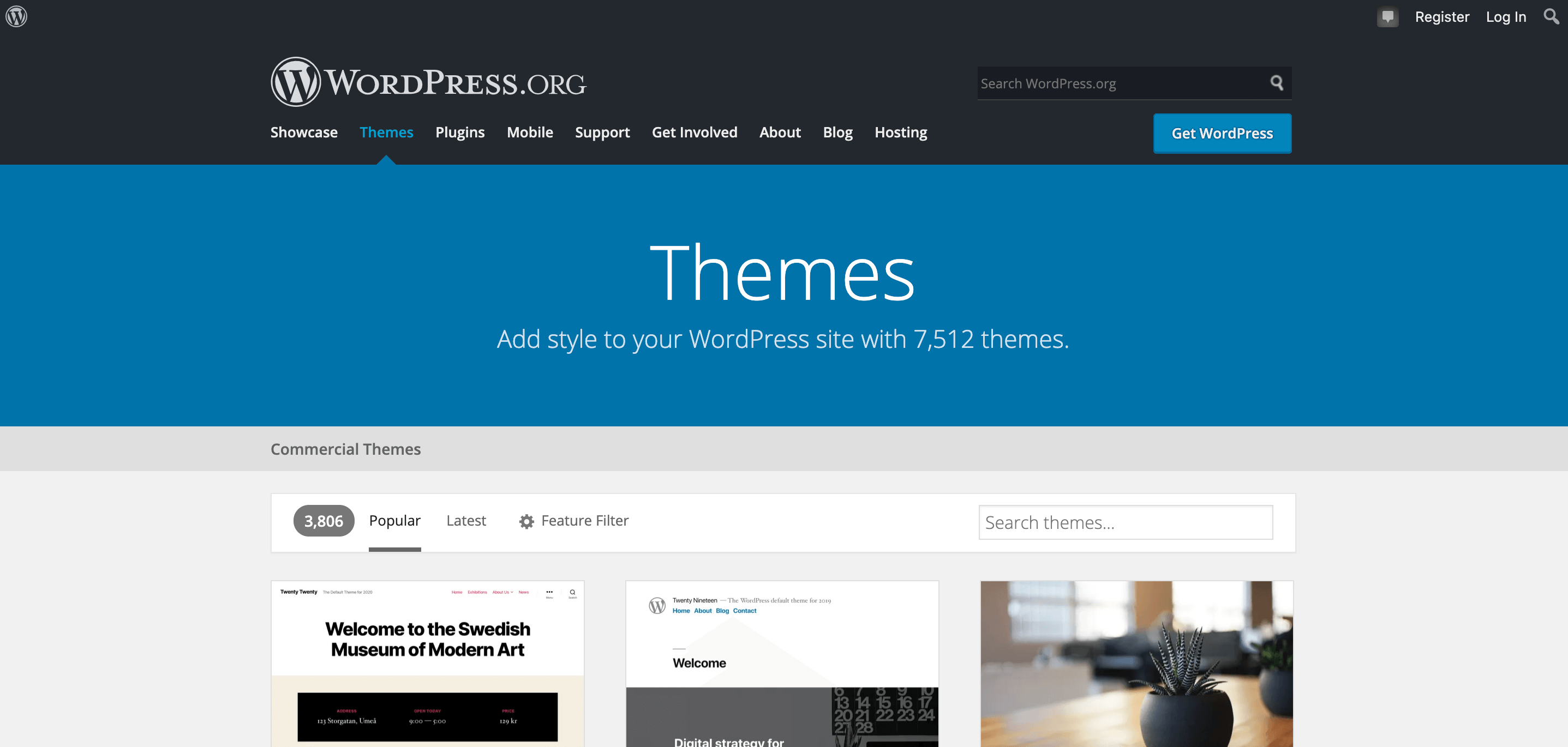Open the Twenty Nineteen theme thumbnail

click(782, 664)
